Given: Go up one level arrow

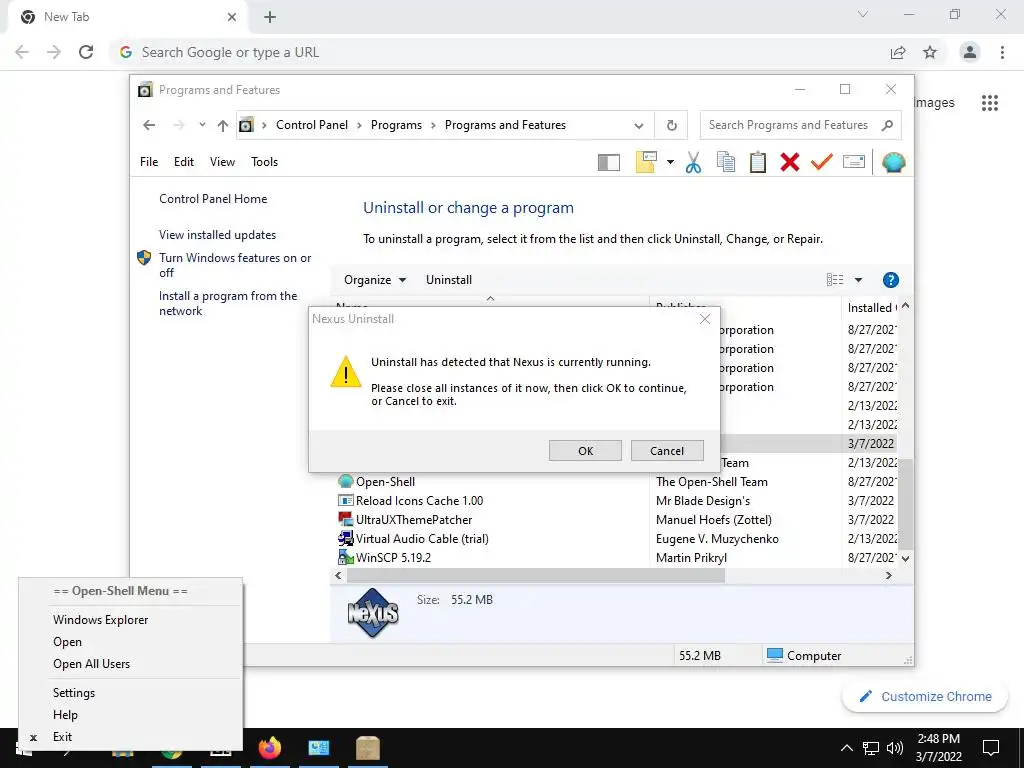Looking at the screenshot, I should pyautogui.click(x=223, y=125).
